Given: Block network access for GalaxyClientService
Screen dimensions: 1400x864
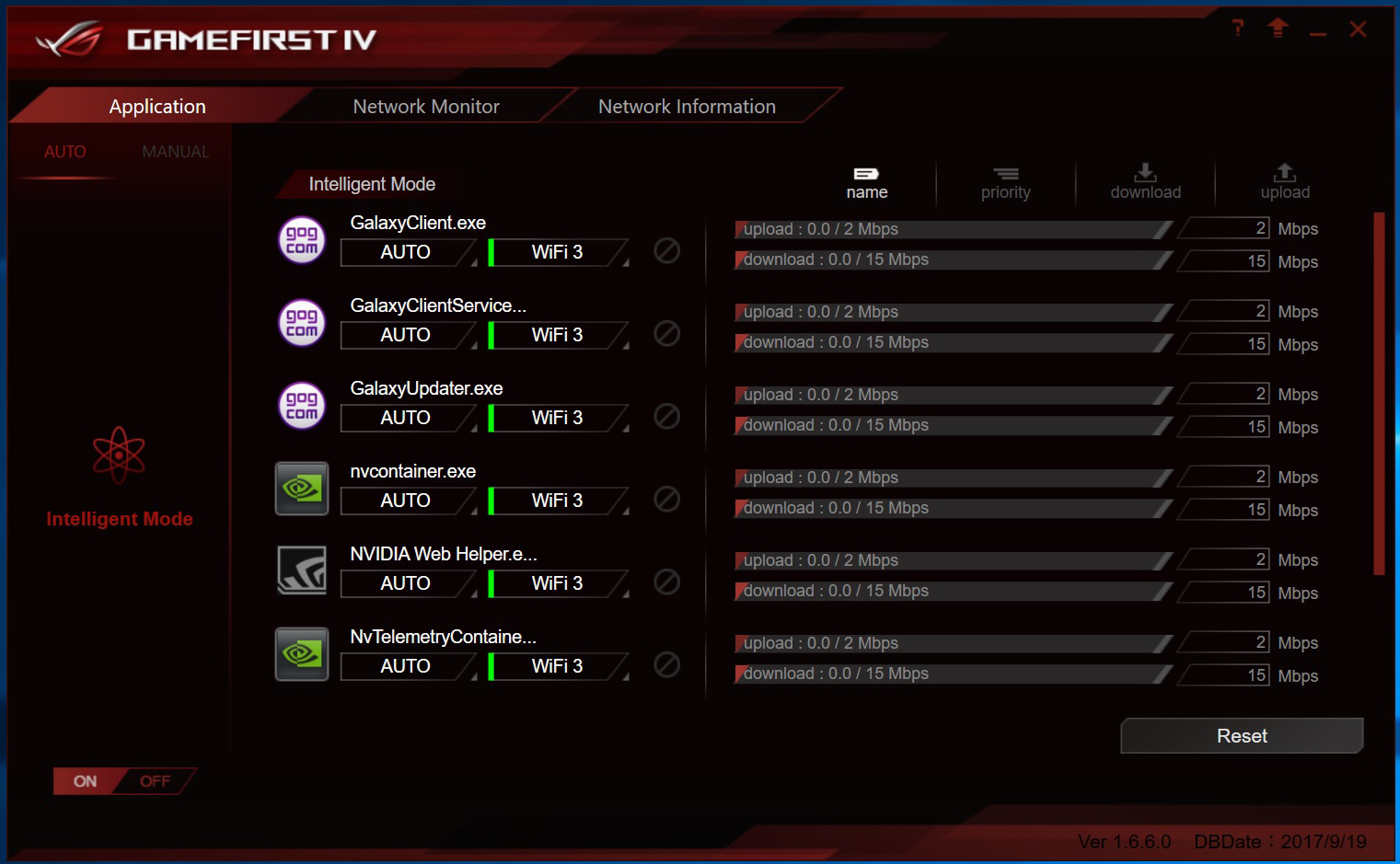Looking at the screenshot, I should (667, 333).
